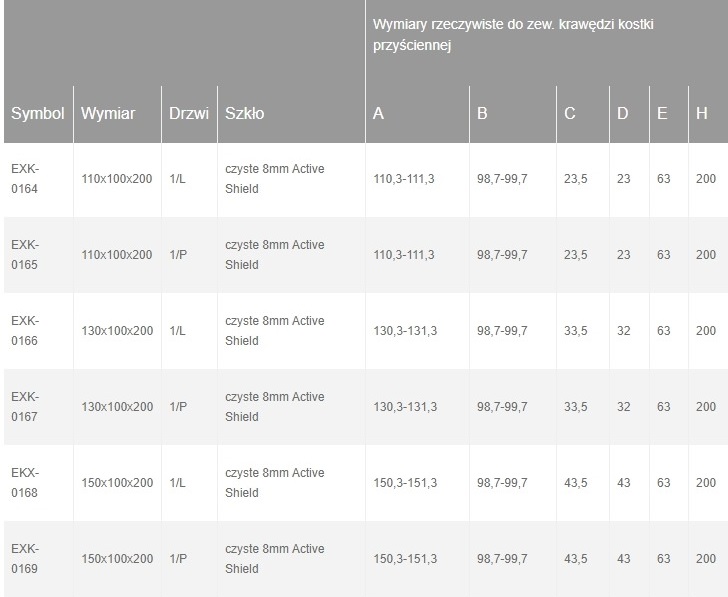
Task: Click the Symbol column header
Action: [x=37, y=114]
